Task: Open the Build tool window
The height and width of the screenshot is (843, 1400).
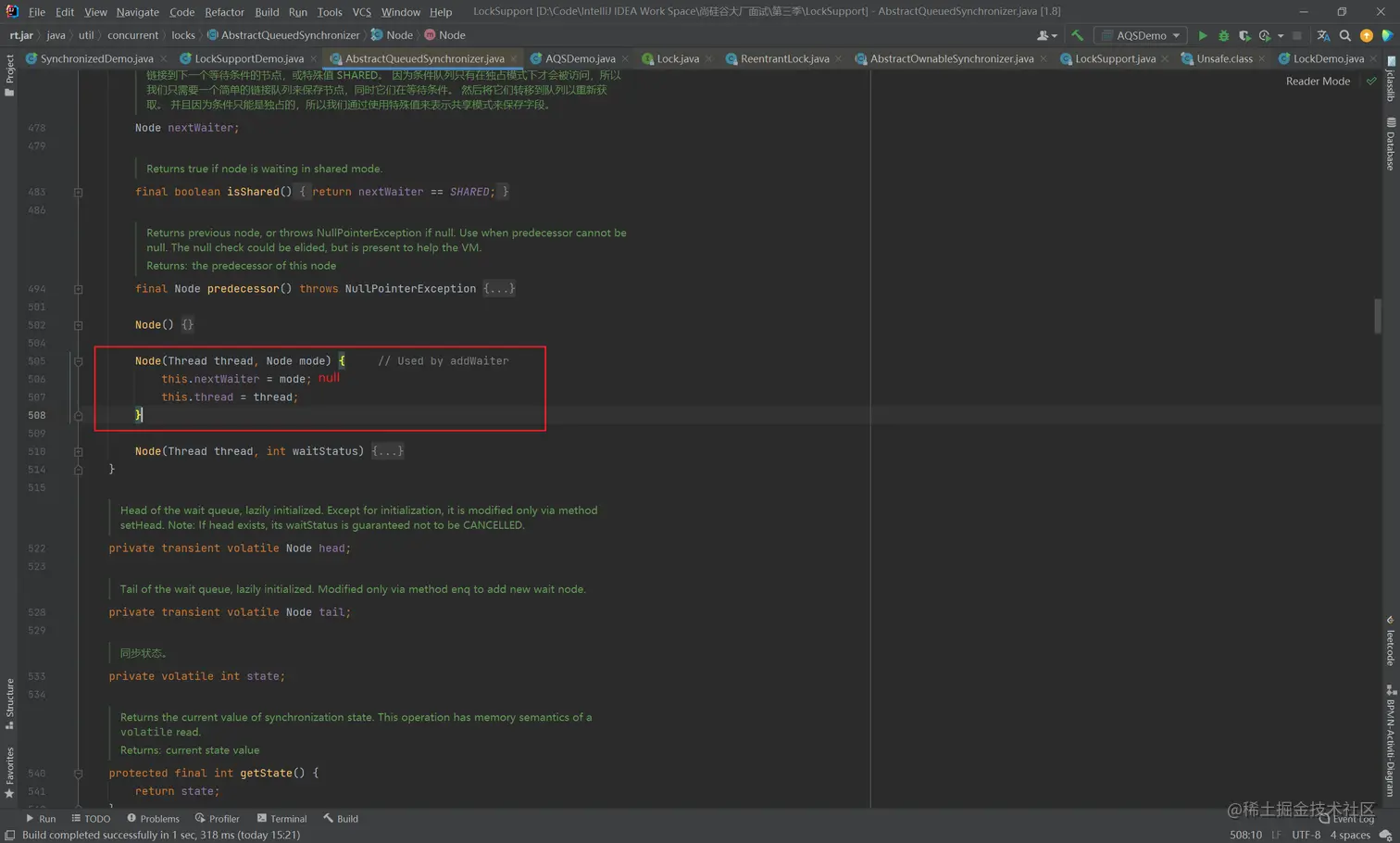Action: (341, 819)
